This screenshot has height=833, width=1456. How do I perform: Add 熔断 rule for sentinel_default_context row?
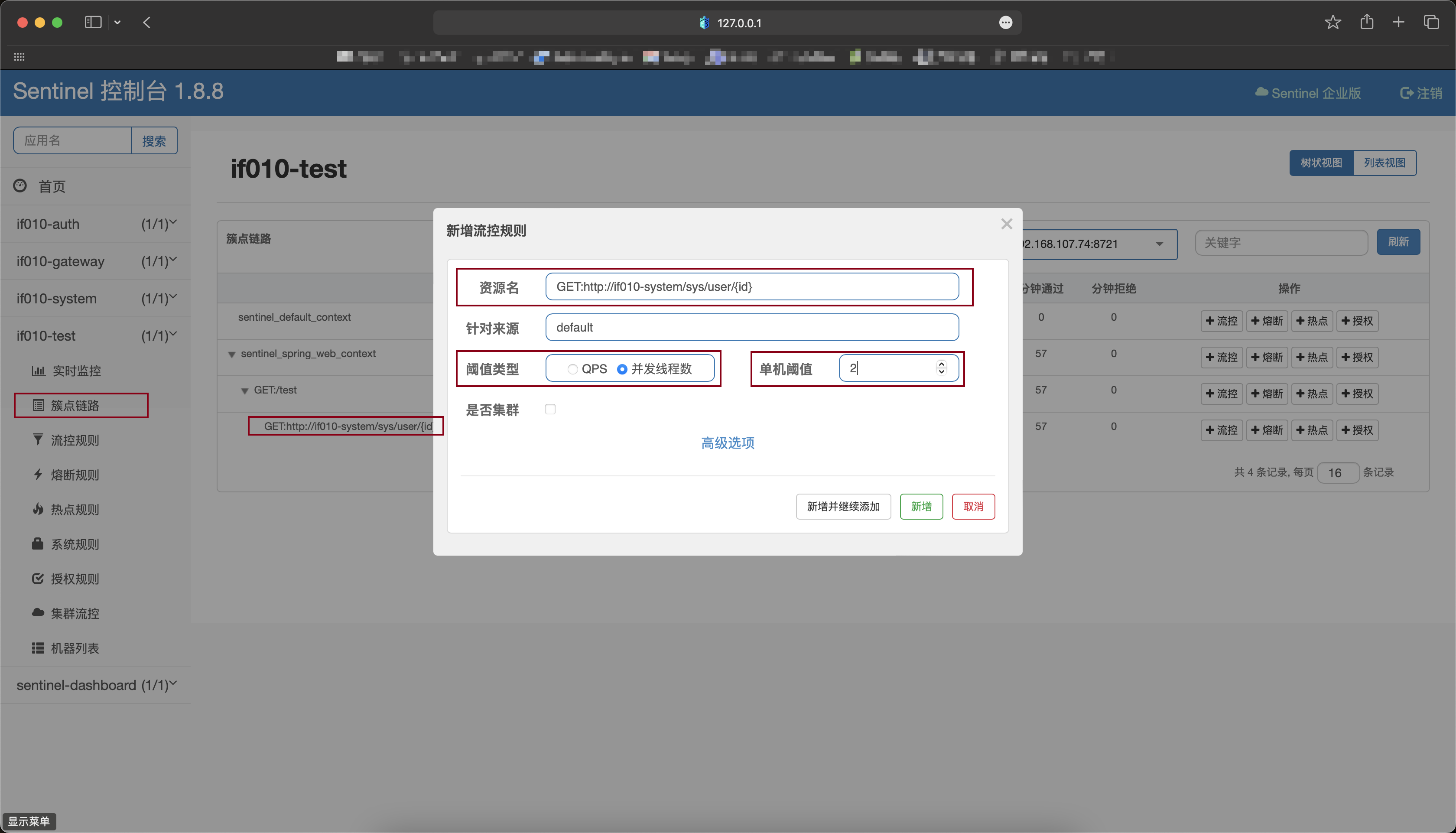1267,321
